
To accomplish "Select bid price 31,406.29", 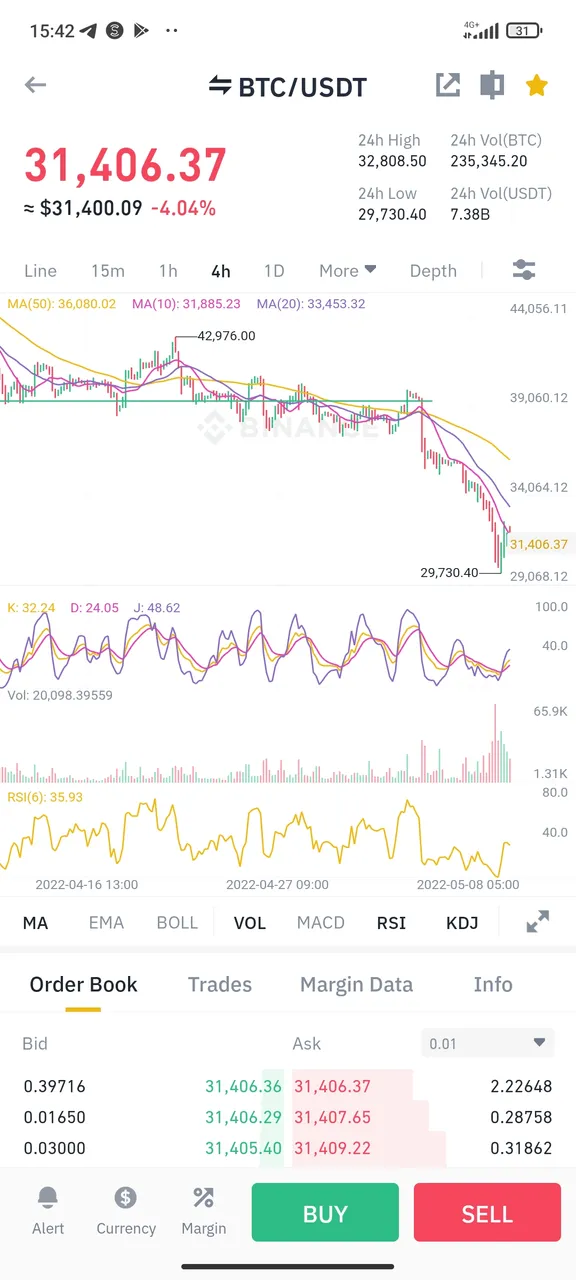I will click(243, 1117).
